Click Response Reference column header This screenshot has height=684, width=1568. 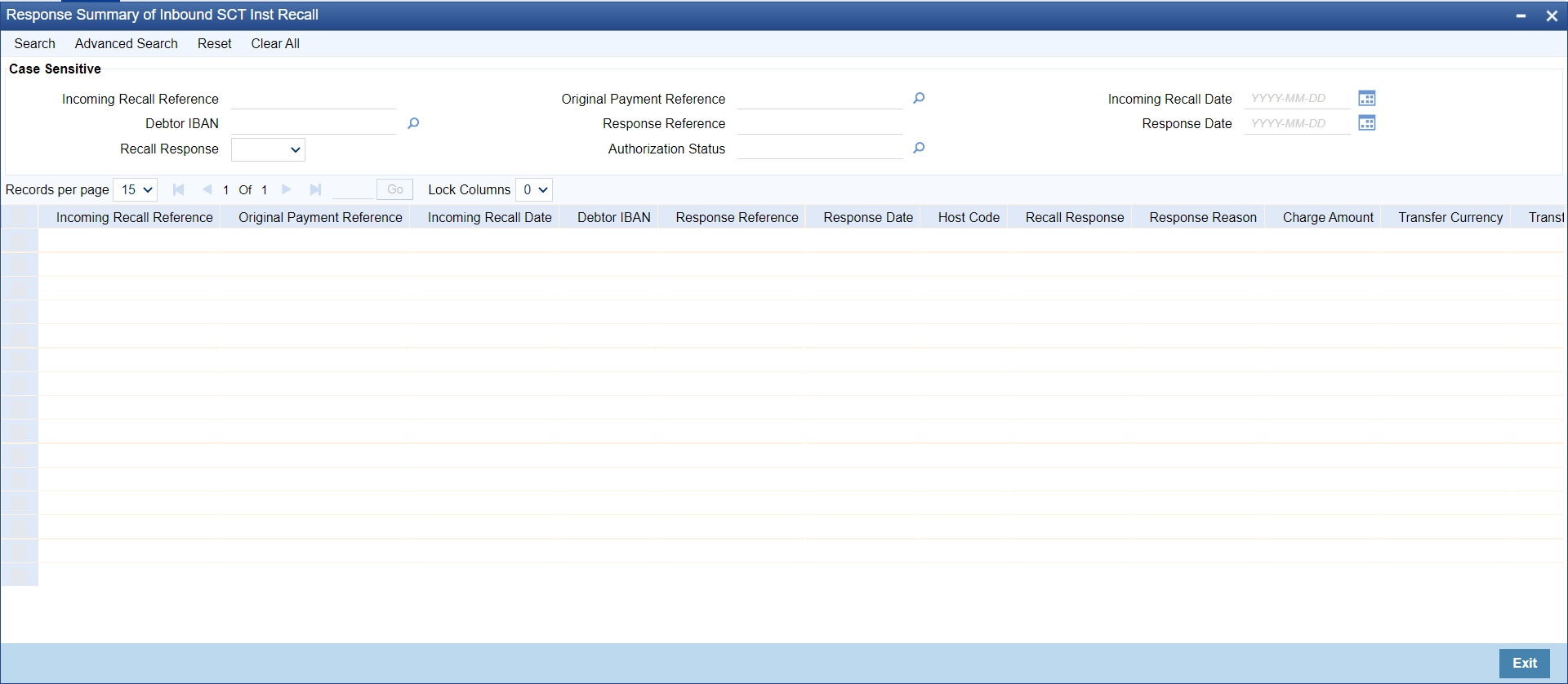pos(737,217)
